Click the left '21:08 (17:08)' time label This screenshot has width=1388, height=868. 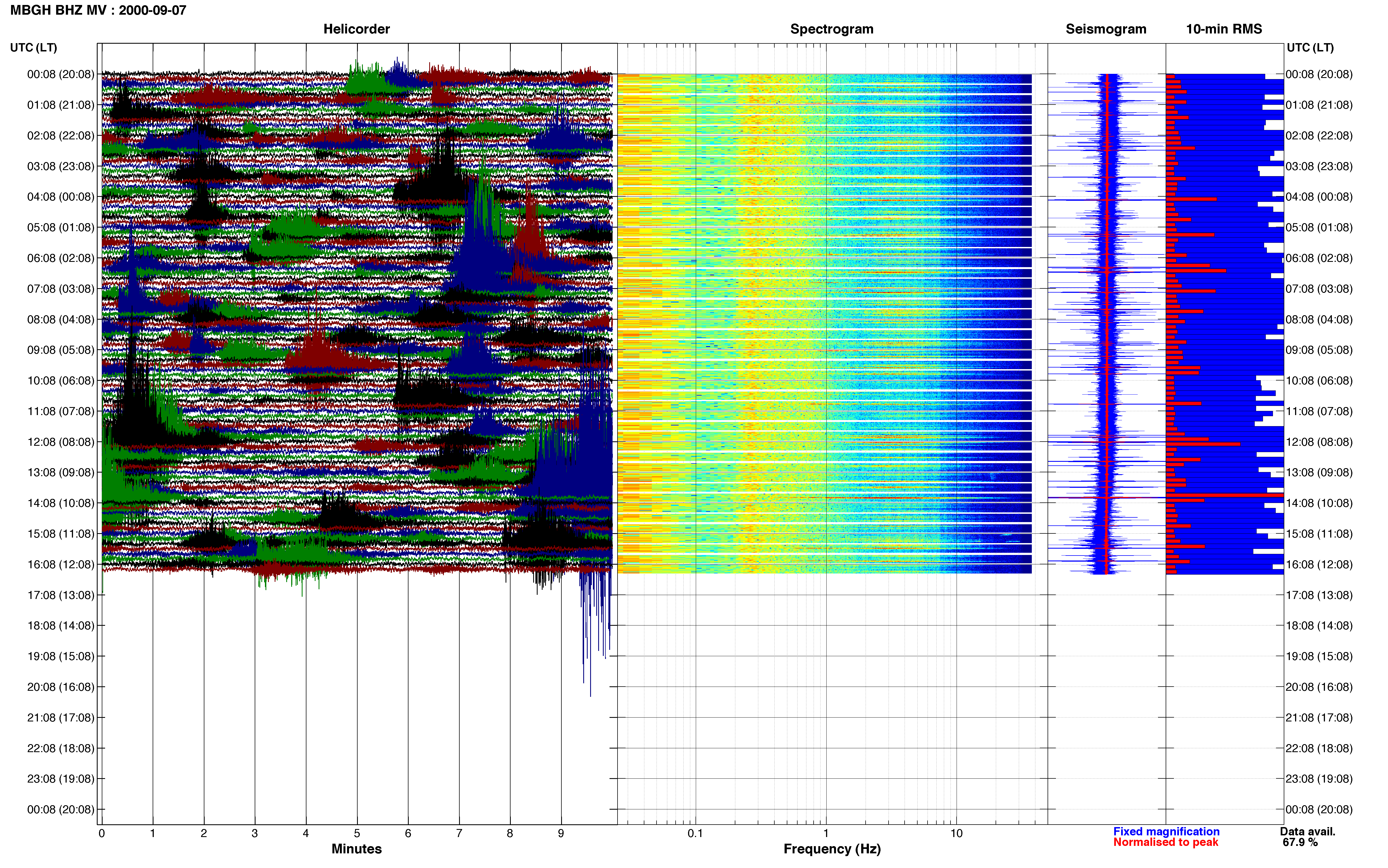61,718
